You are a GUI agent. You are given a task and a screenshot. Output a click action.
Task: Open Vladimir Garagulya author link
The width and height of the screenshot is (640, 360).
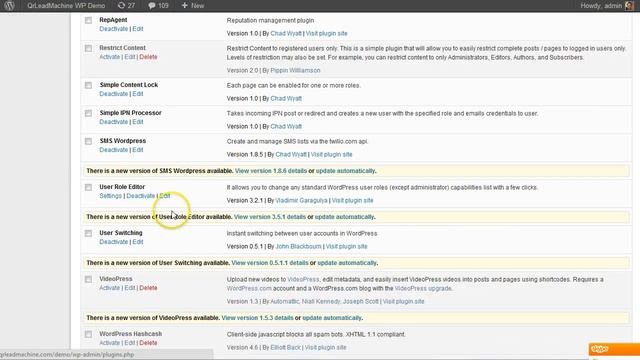(x=301, y=201)
